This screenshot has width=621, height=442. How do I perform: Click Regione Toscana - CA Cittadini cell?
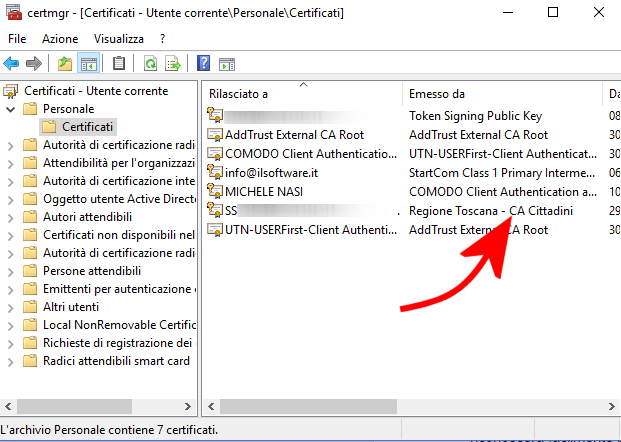[491, 211]
